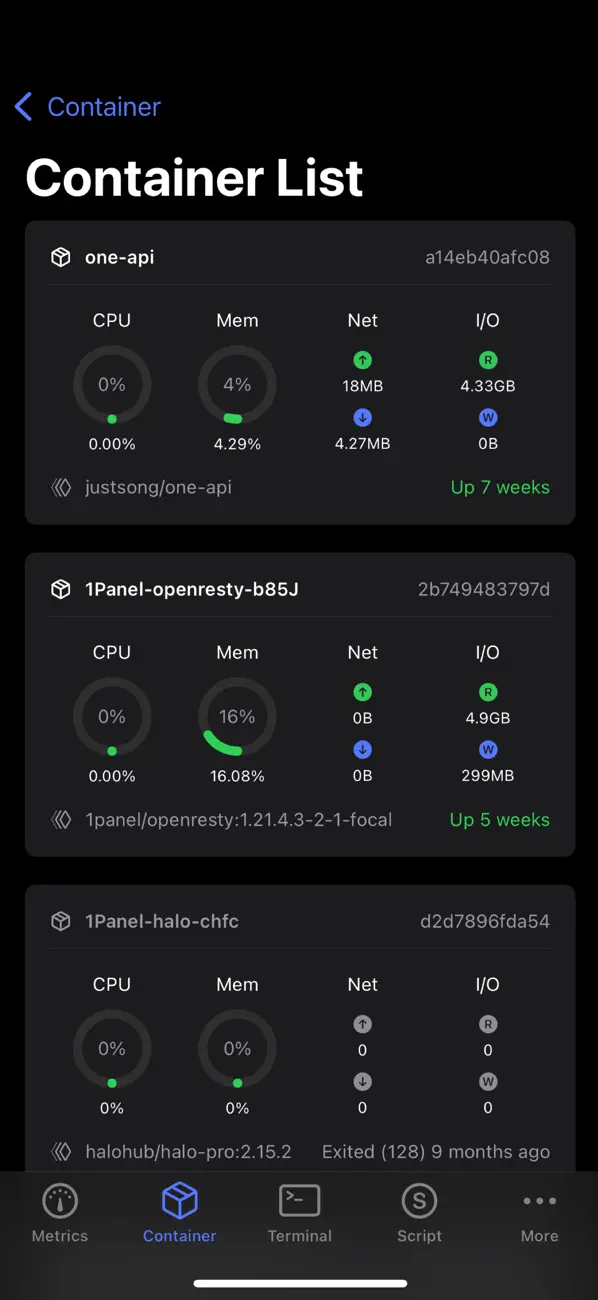Viewport: 598px width, 1300px height.
Task: Select the Write (W) I/O icon for one-api
Action: click(x=487, y=417)
